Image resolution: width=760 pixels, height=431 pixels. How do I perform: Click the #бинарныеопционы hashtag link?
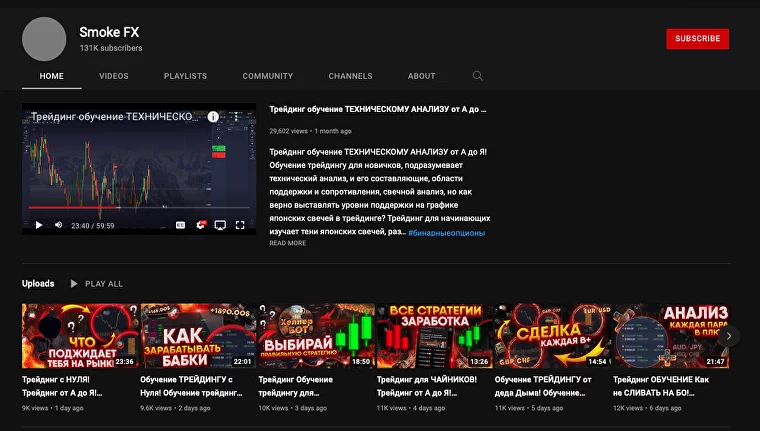click(446, 232)
